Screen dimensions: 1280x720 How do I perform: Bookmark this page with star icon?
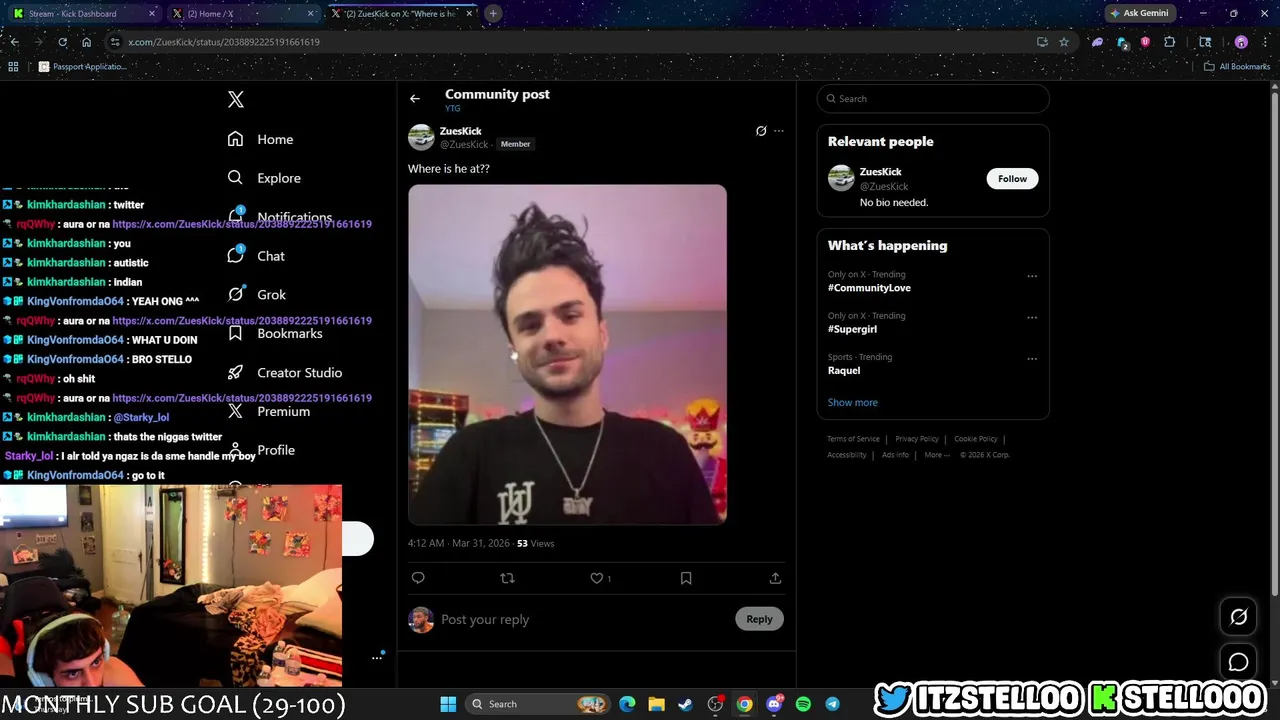pyautogui.click(x=1064, y=42)
